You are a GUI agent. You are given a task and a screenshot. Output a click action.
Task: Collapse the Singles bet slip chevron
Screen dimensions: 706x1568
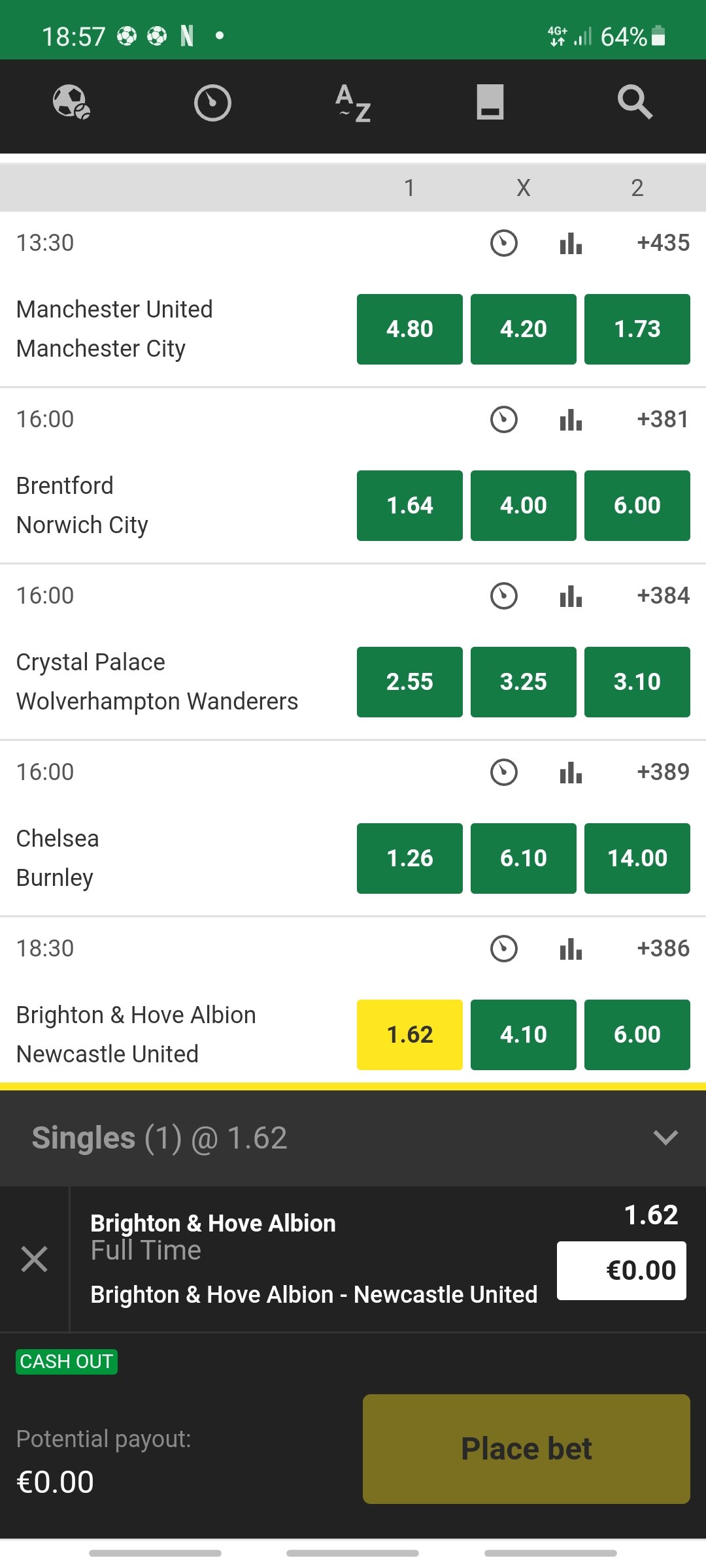pos(665,1138)
